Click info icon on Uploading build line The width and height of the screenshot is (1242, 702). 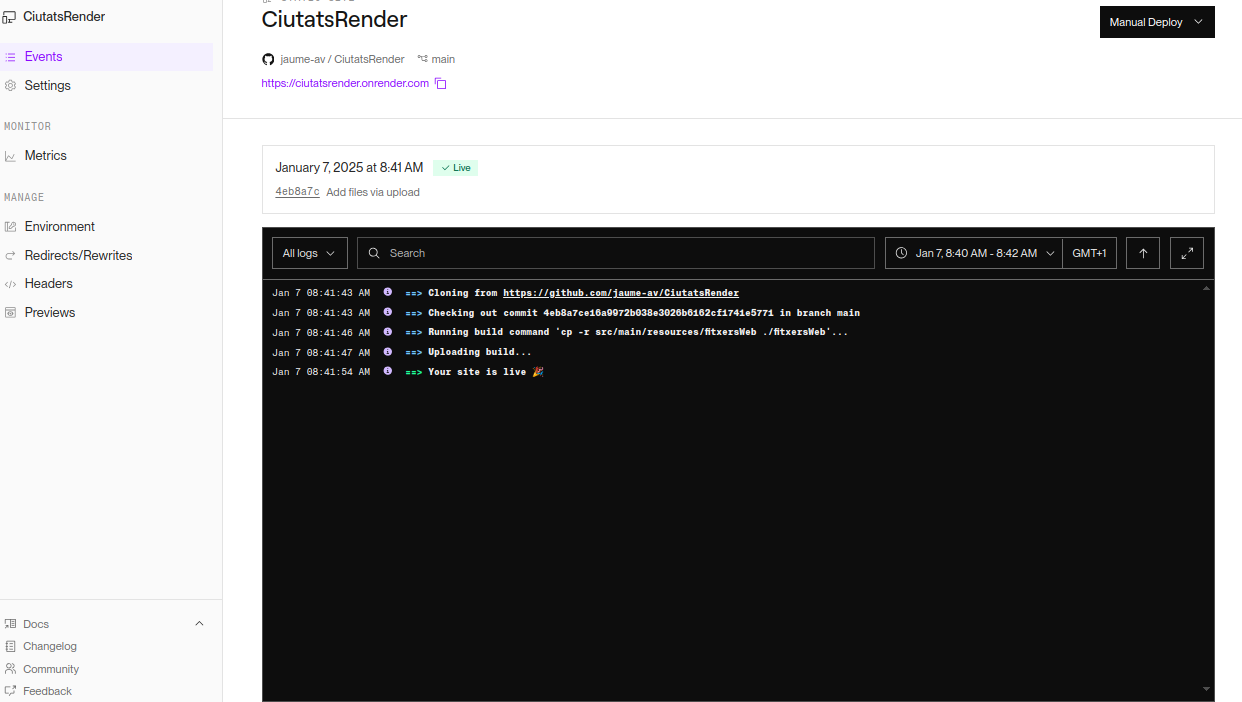pyautogui.click(x=388, y=351)
